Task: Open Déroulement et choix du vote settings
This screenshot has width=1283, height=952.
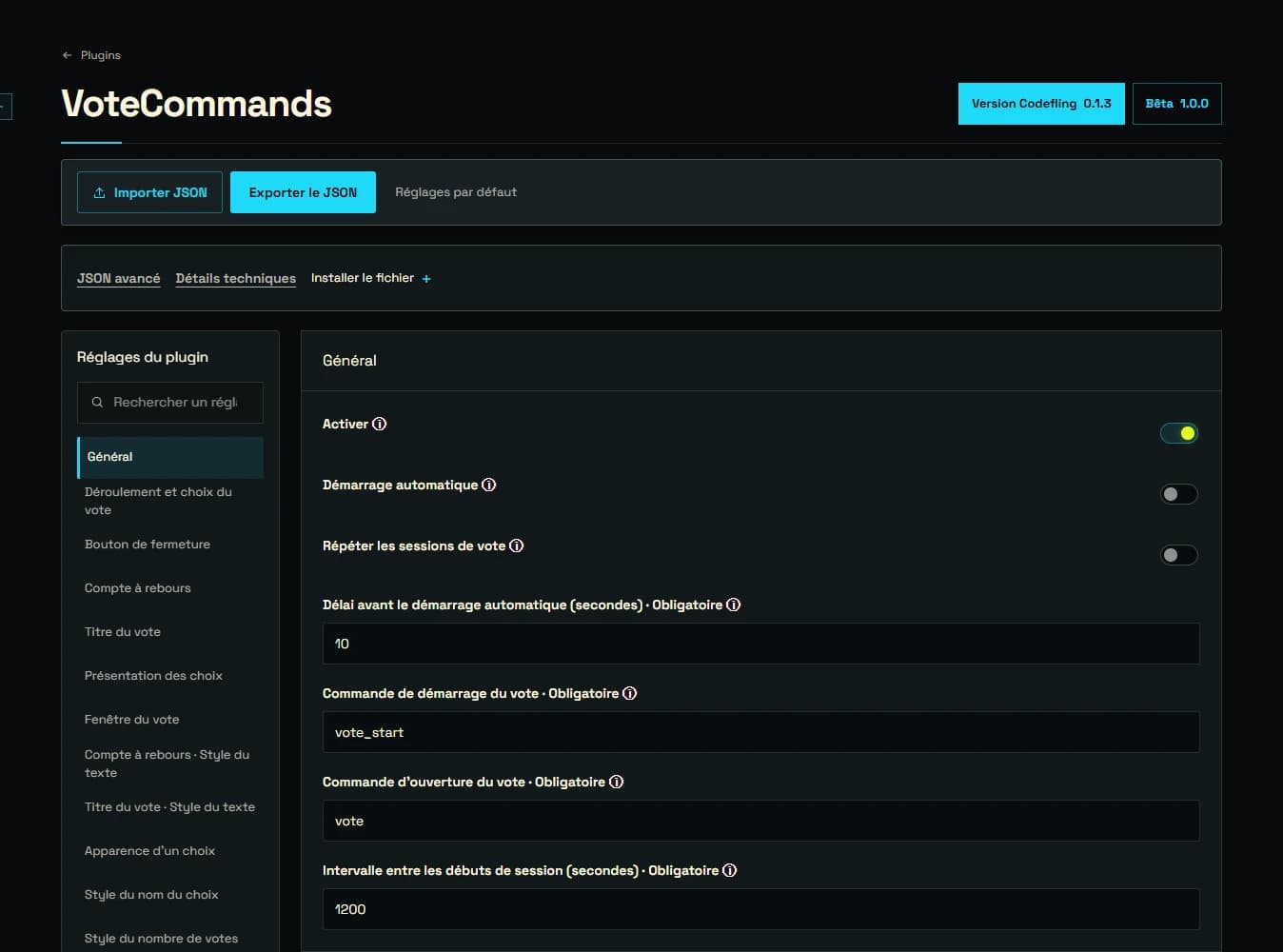Action: click(x=170, y=501)
